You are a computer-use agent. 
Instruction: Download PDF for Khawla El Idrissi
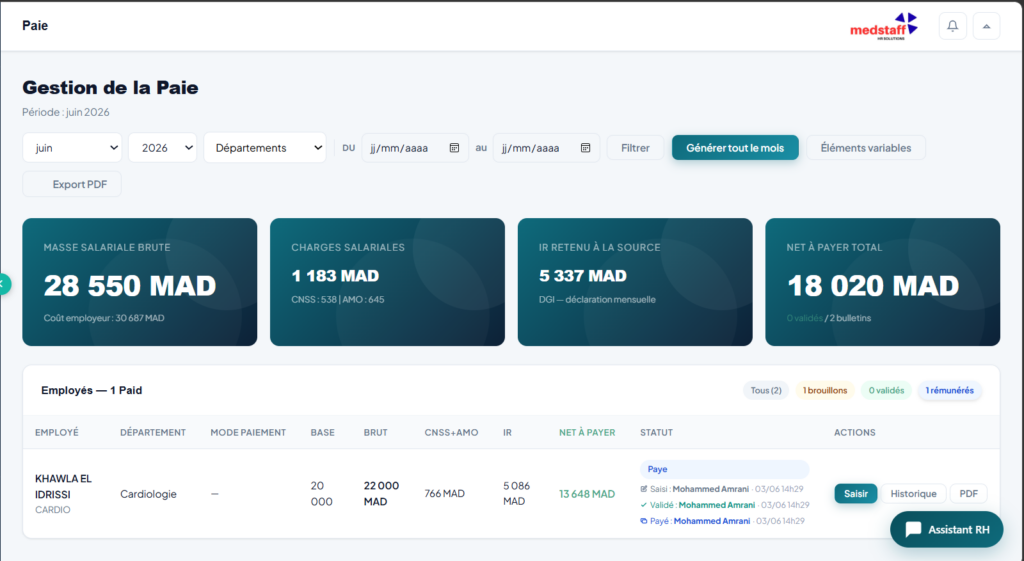[x=968, y=494]
